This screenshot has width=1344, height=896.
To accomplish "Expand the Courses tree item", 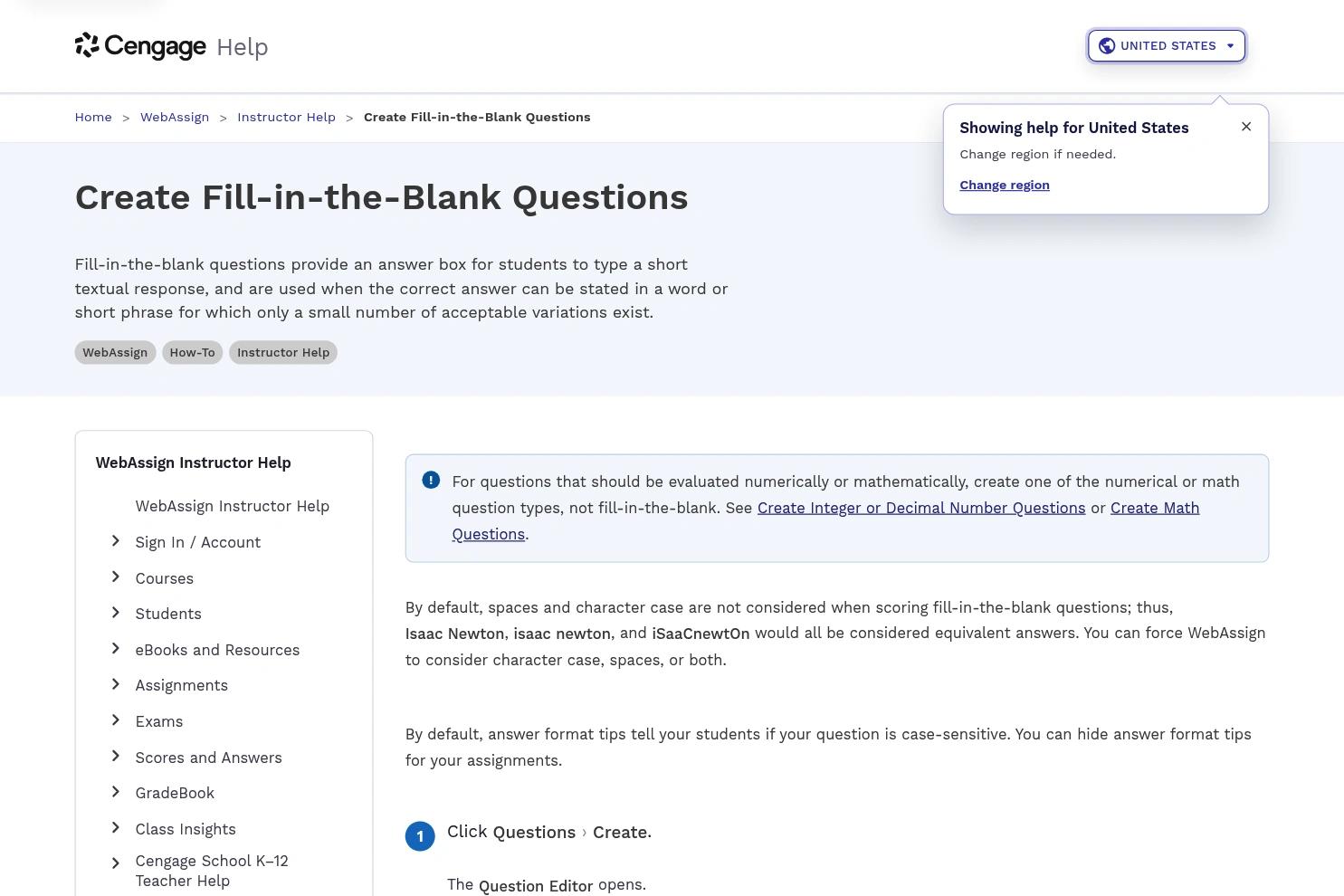I will coord(116,577).
